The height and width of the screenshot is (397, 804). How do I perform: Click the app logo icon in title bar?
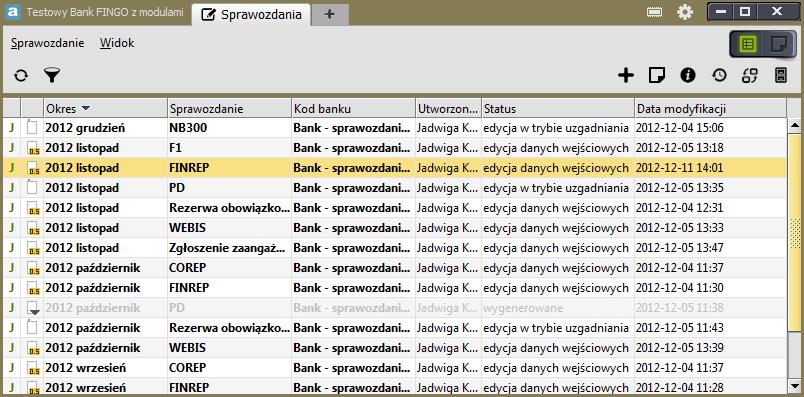coord(12,12)
